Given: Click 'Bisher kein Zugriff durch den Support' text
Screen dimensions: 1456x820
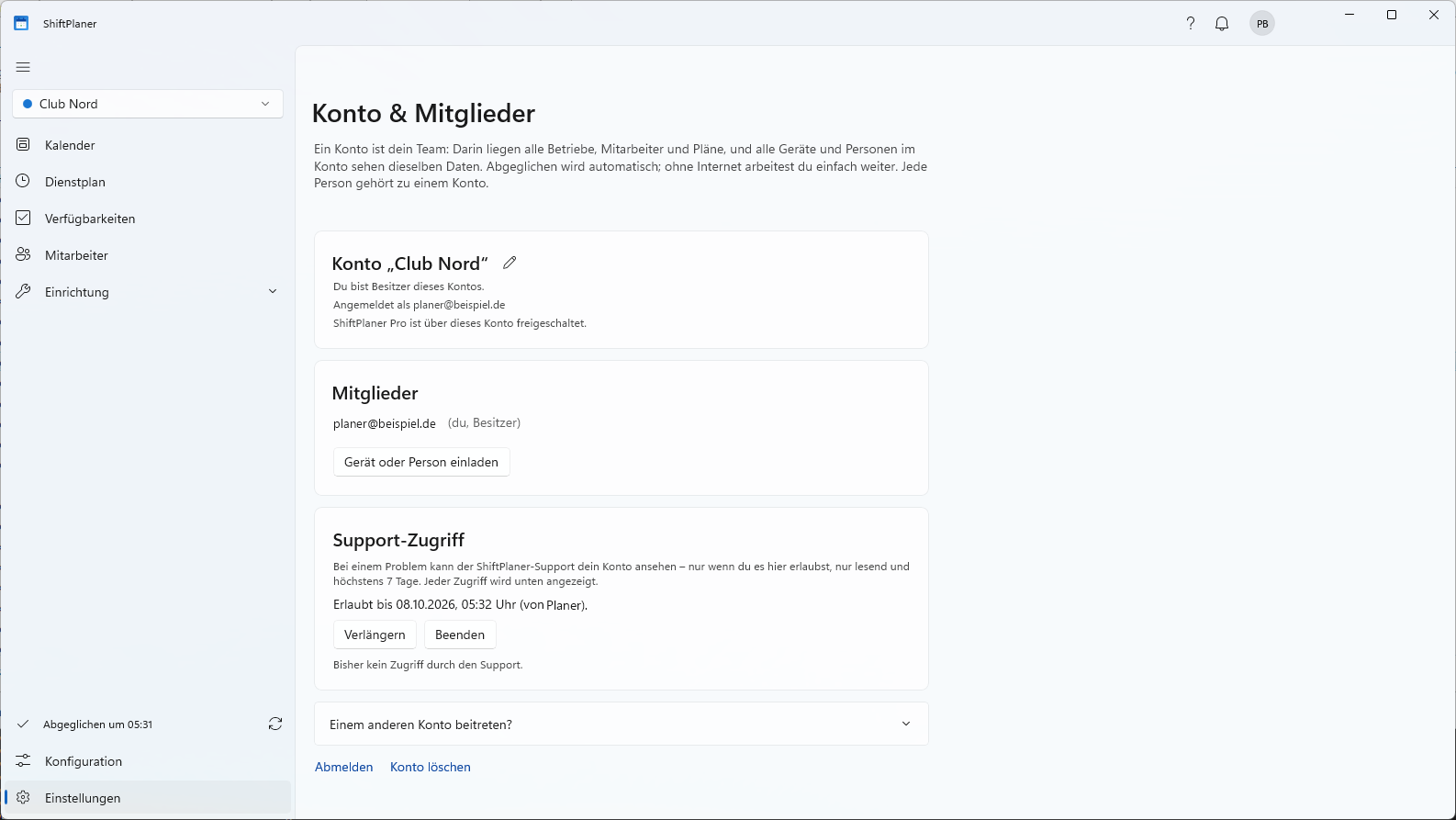Looking at the screenshot, I should (428, 665).
